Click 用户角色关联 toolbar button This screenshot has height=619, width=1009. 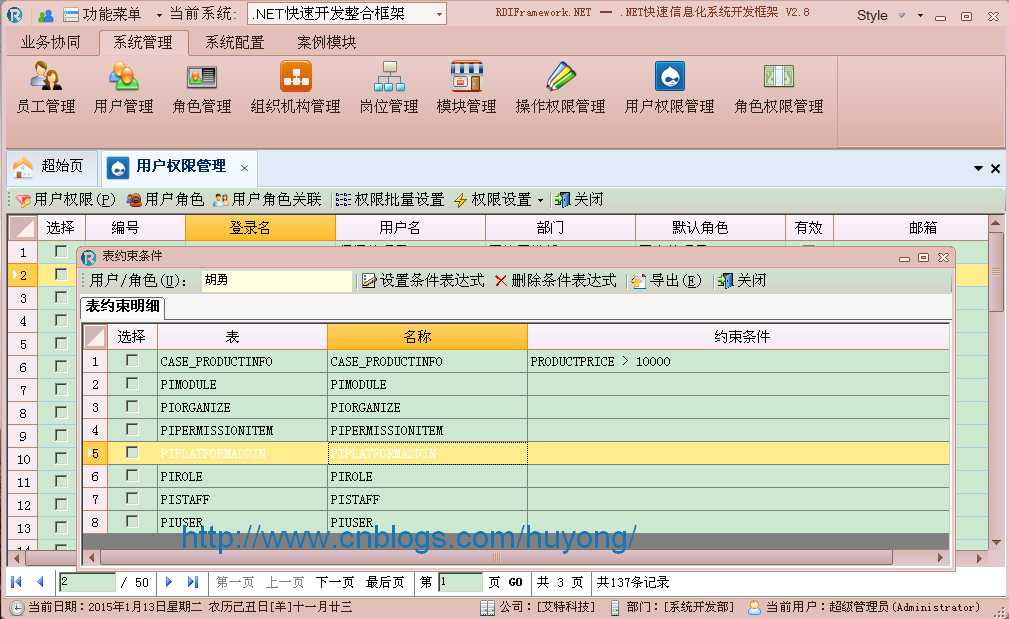pyautogui.click(x=267, y=200)
